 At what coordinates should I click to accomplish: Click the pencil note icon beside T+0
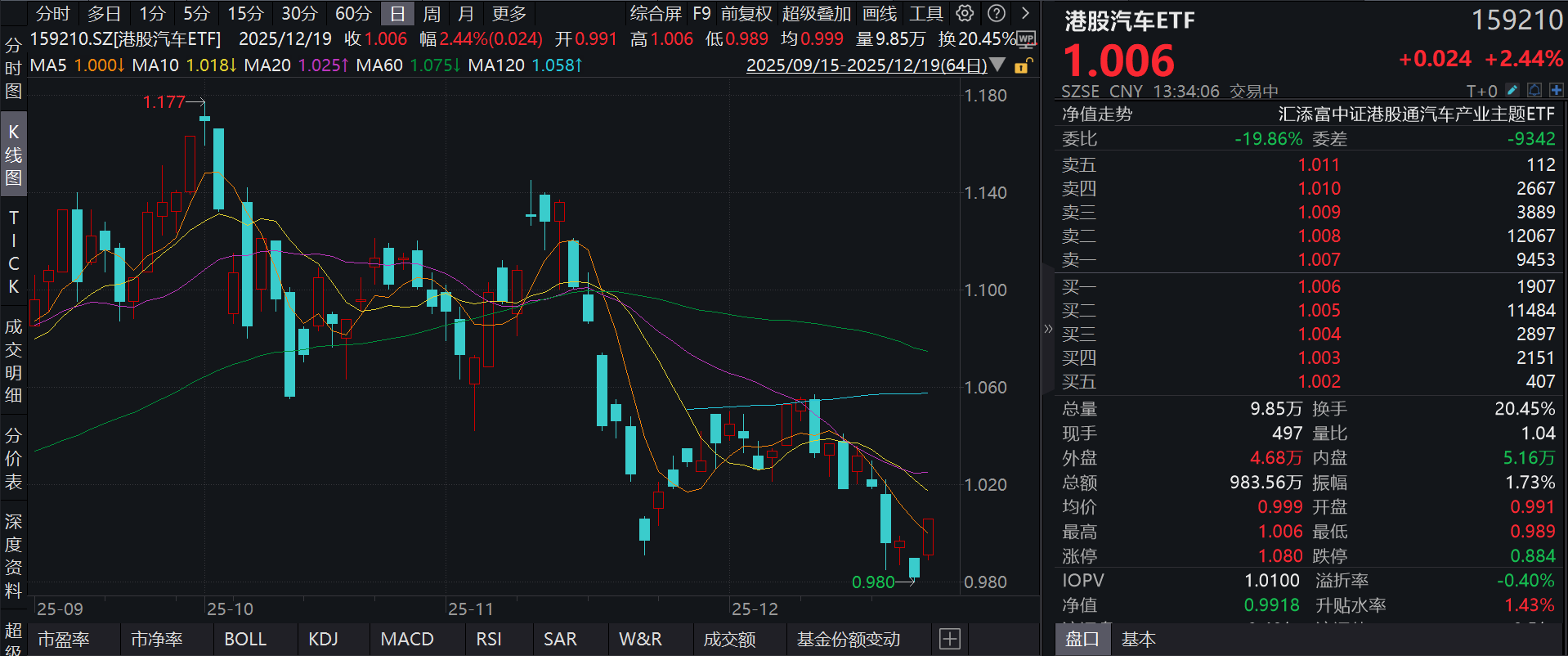click(x=1512, y=90)
